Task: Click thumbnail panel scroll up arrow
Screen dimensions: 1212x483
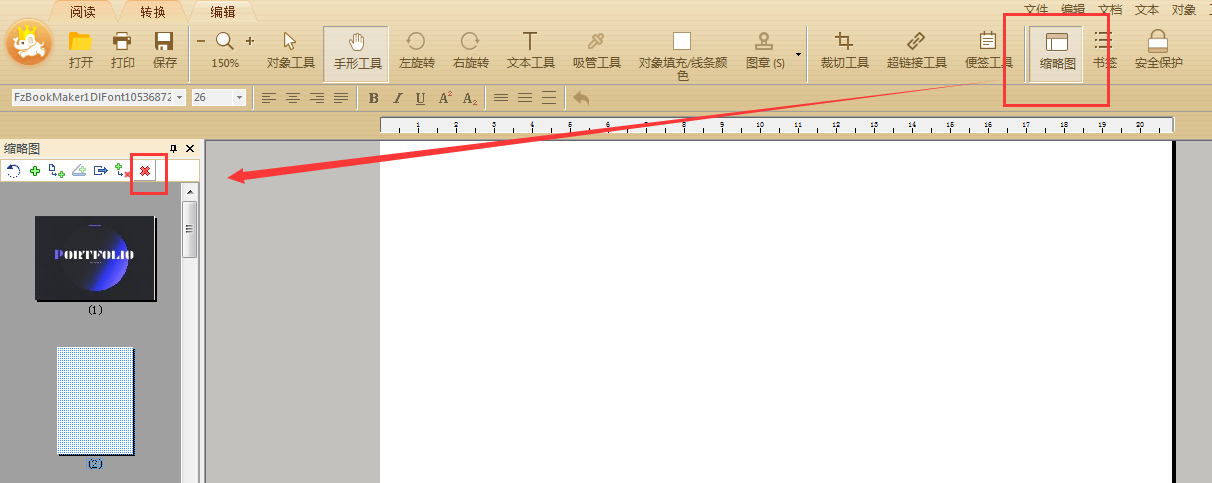Action: click(x=190, y=191)
